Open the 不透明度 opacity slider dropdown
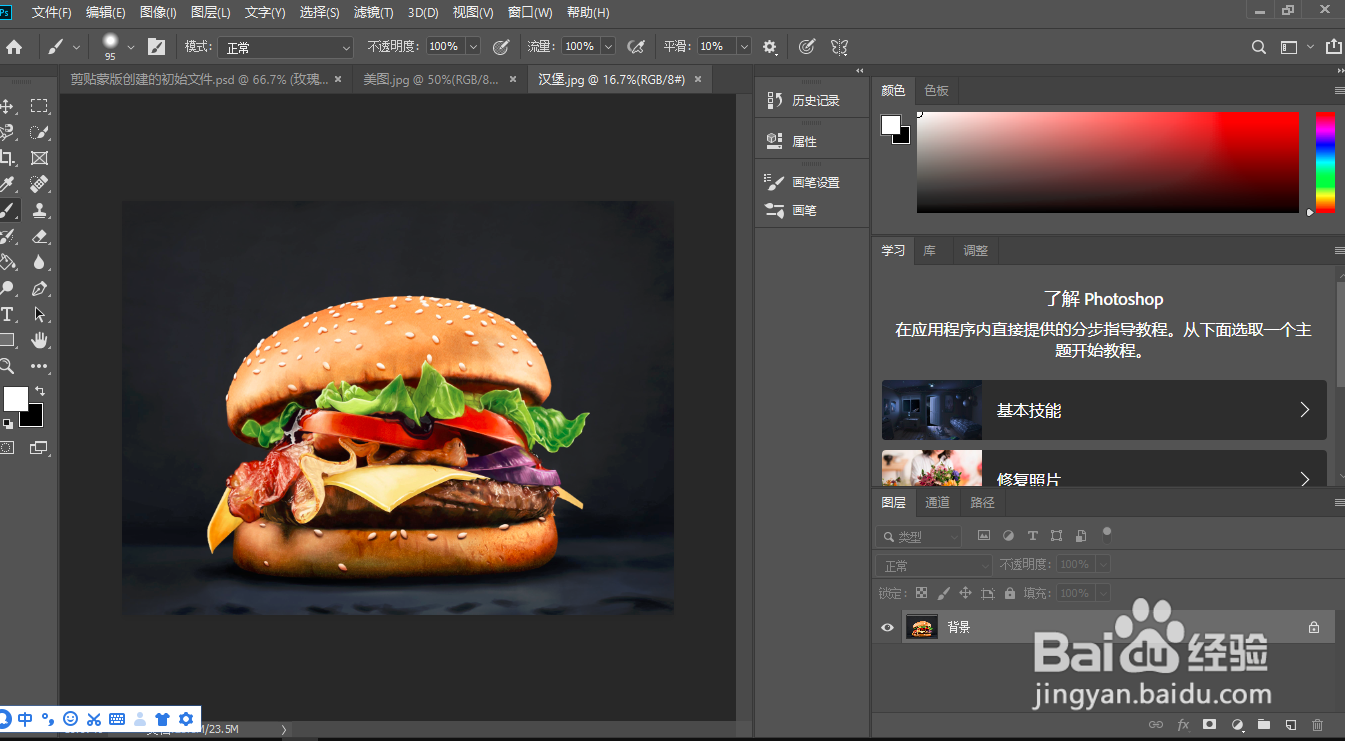Viewport: 1345px width, 741px height. click(x=473, y=46)
